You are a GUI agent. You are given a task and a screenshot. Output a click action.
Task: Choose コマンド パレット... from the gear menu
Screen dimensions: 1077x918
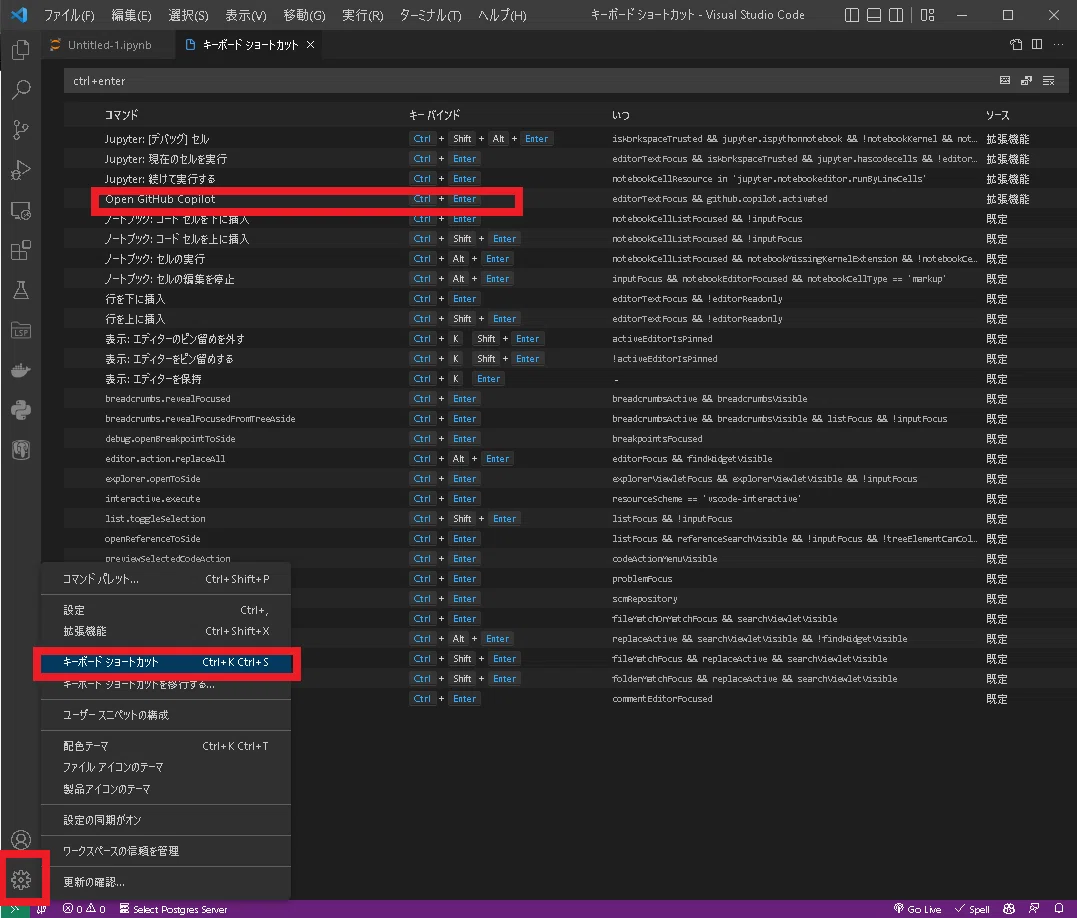pos(166,579)
